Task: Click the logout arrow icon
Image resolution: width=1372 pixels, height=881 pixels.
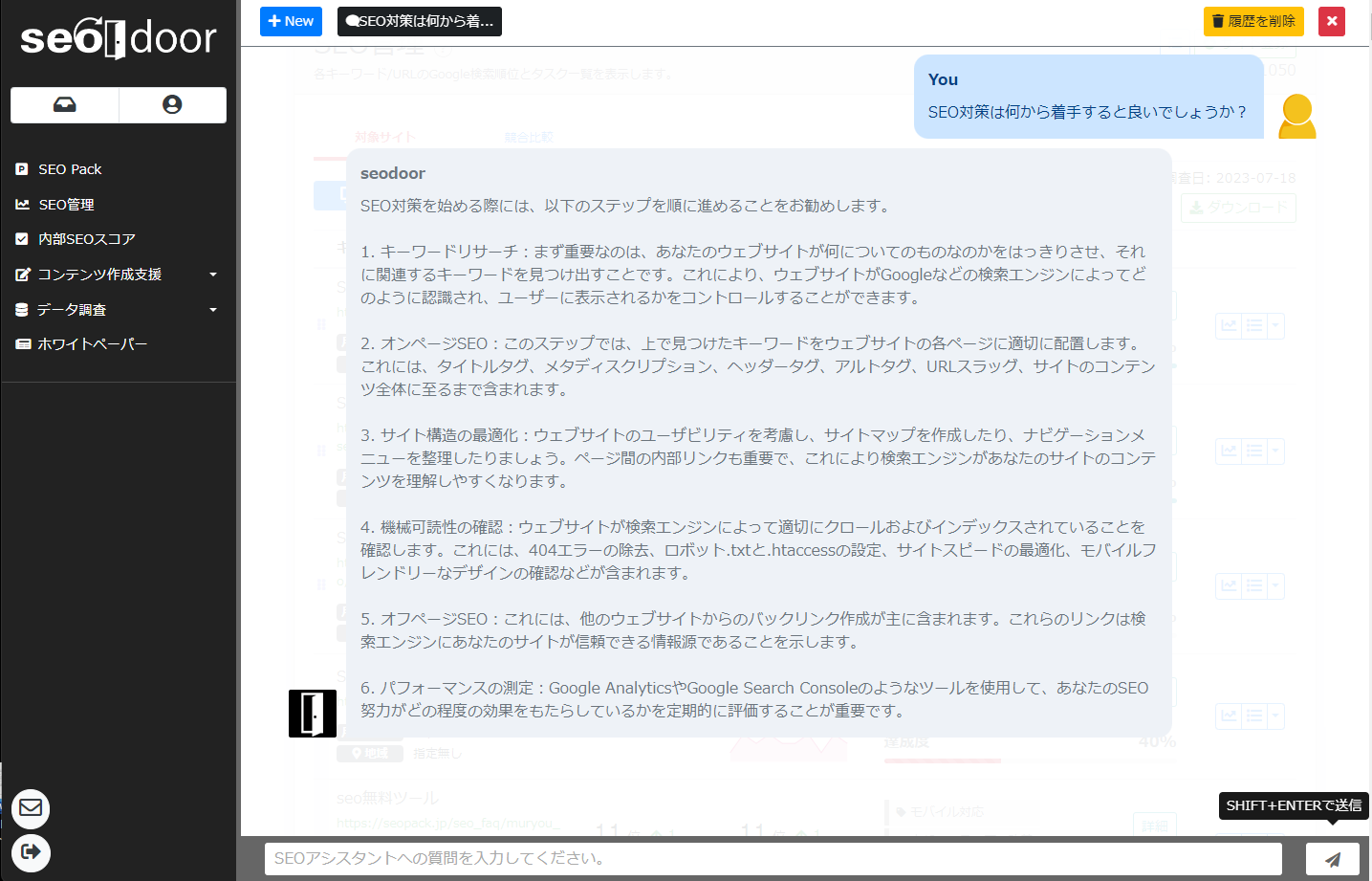Action: coord(31,851)
